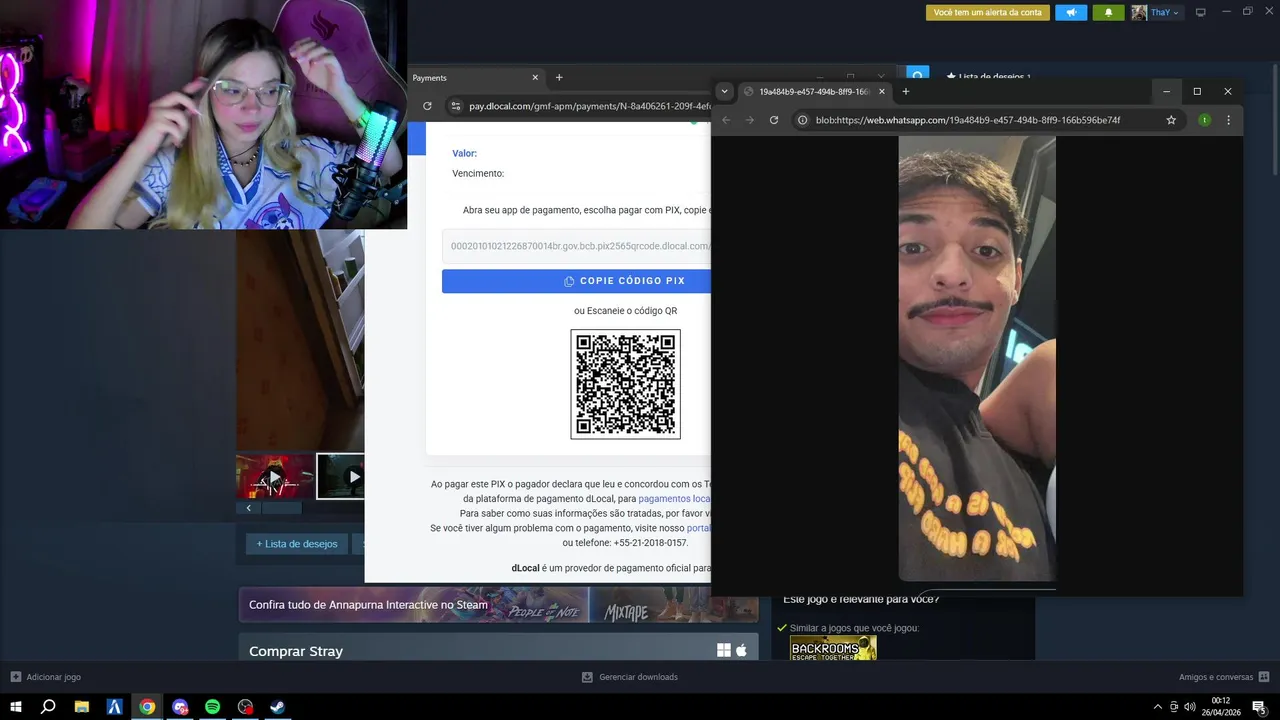Click the Comprar Stray heading
Image resolution: width=1280 pixels, height=720 pixels.
click(296, 651)
